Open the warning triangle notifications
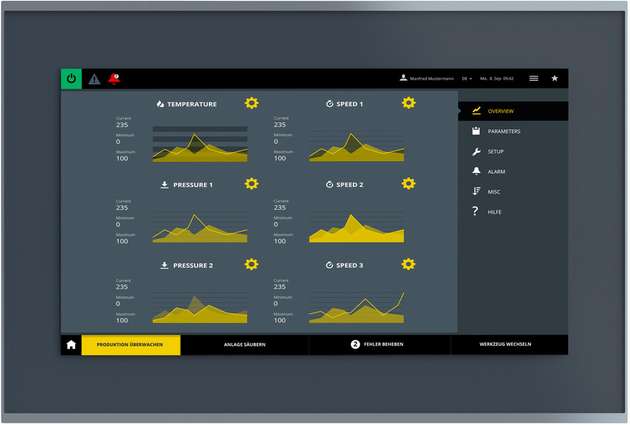This screenshot has width=630, height=425. pos(94,78)
